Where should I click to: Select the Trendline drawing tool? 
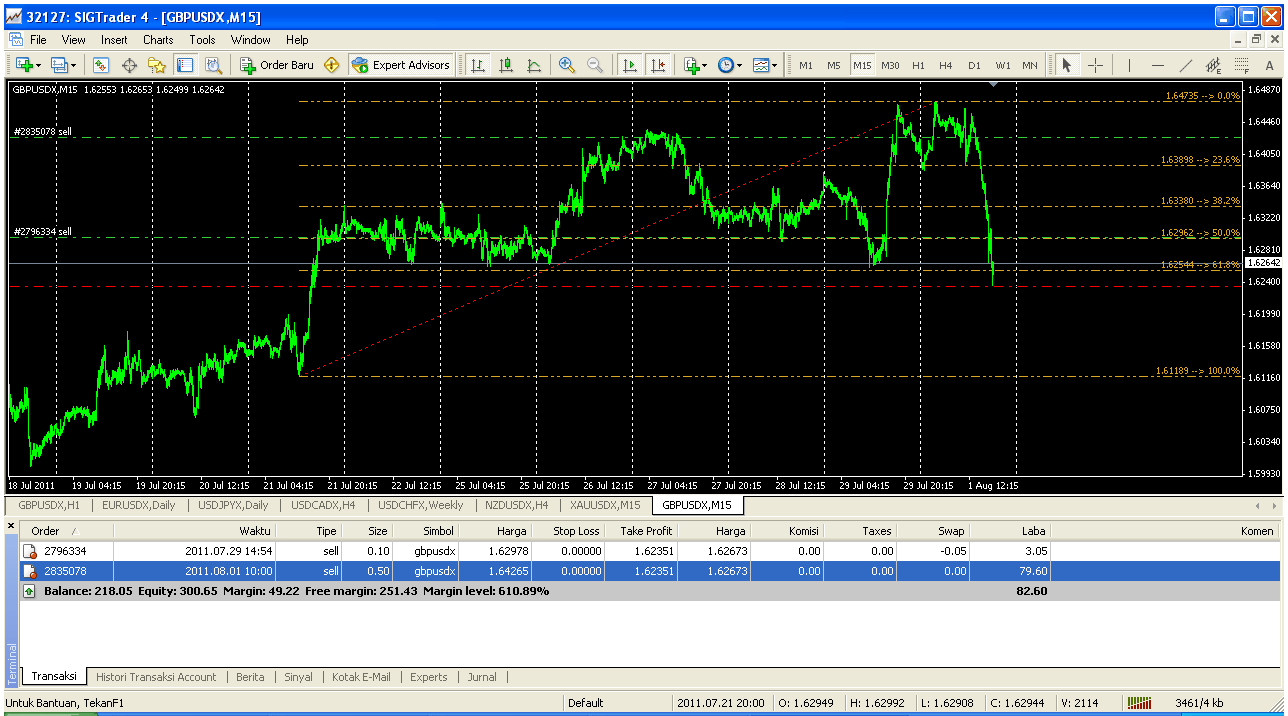(x=1186, y=65)
